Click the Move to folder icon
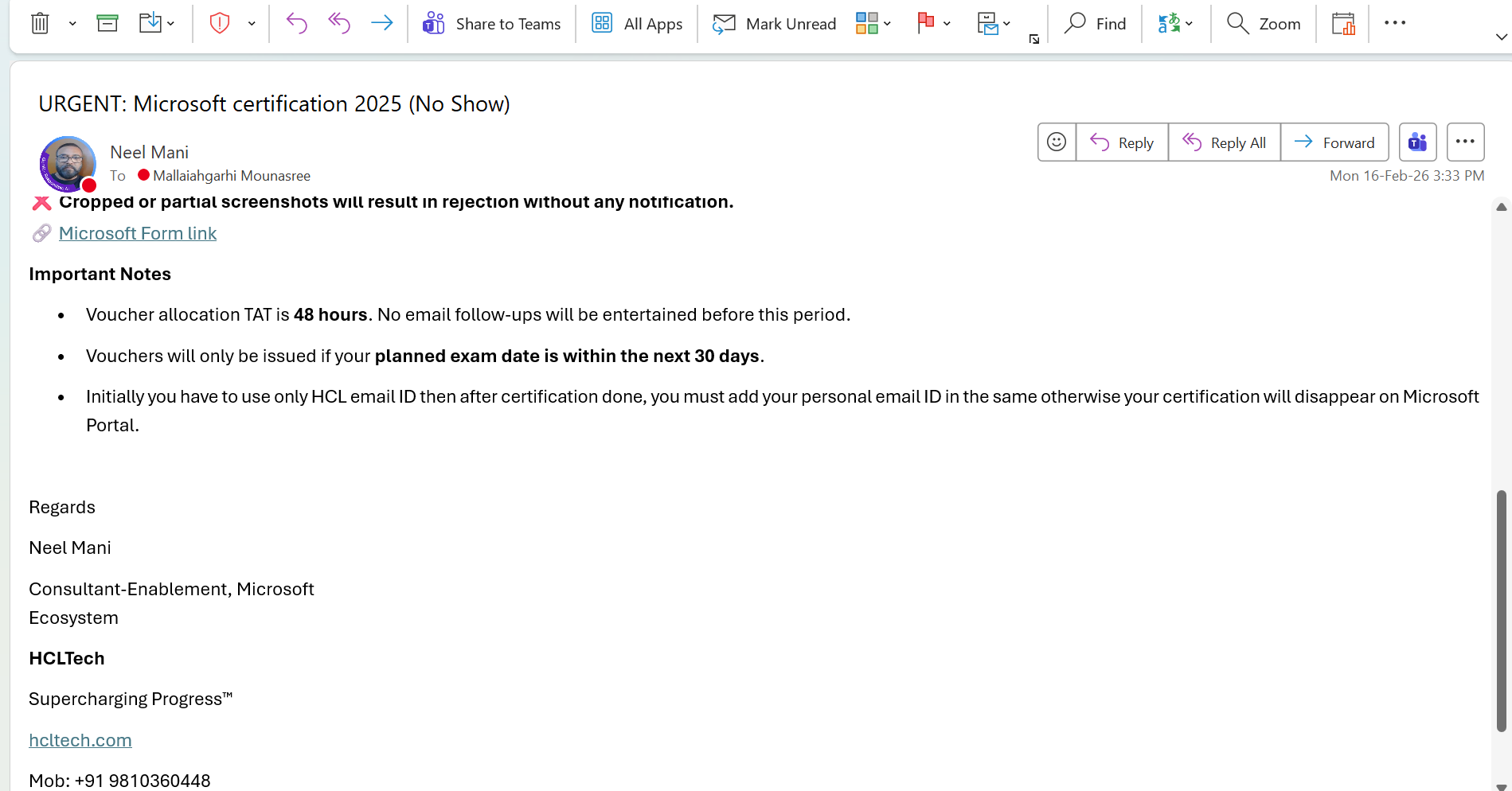 pos(150,24)
